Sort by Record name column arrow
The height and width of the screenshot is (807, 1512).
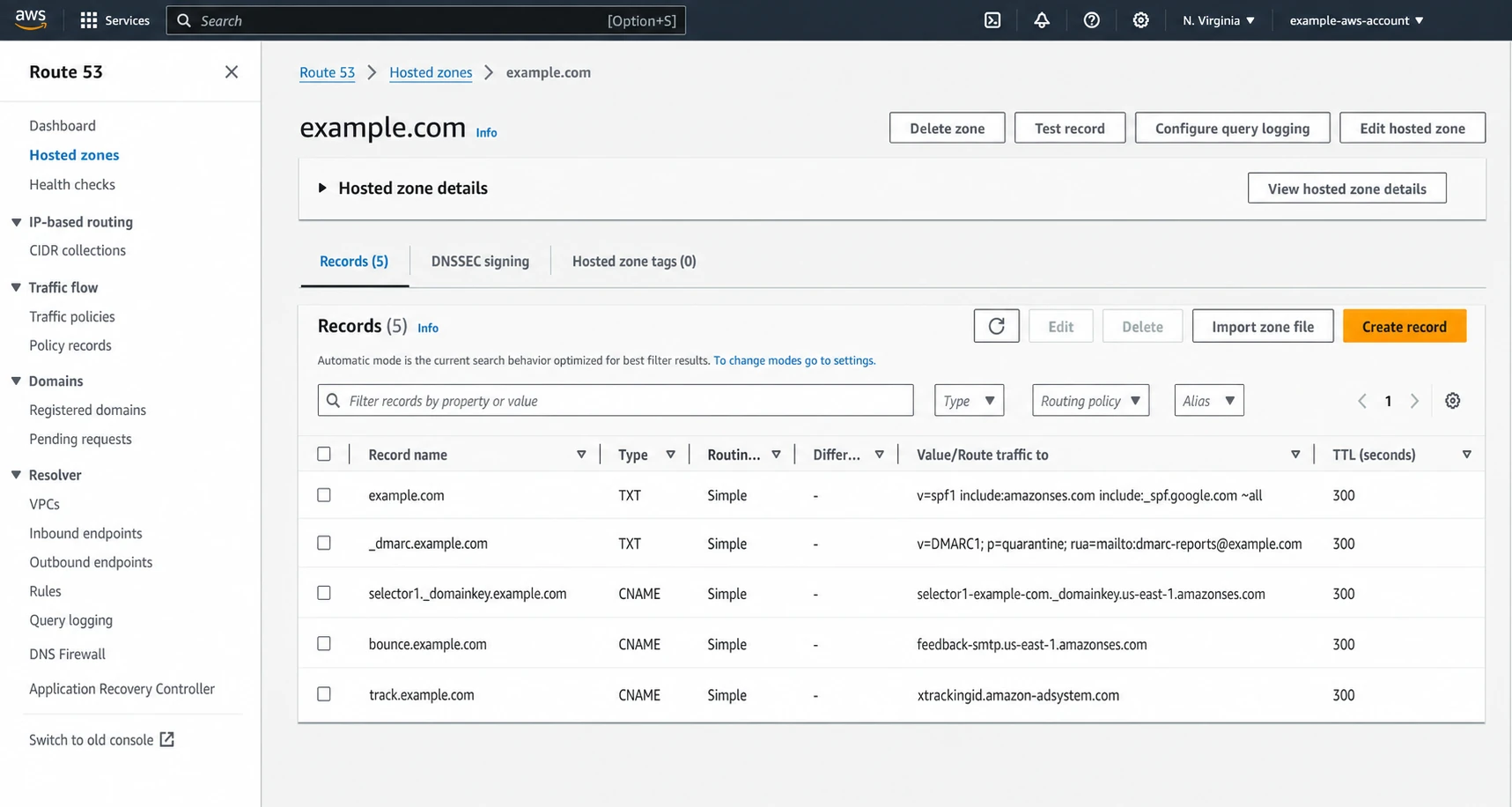(581, 455)
